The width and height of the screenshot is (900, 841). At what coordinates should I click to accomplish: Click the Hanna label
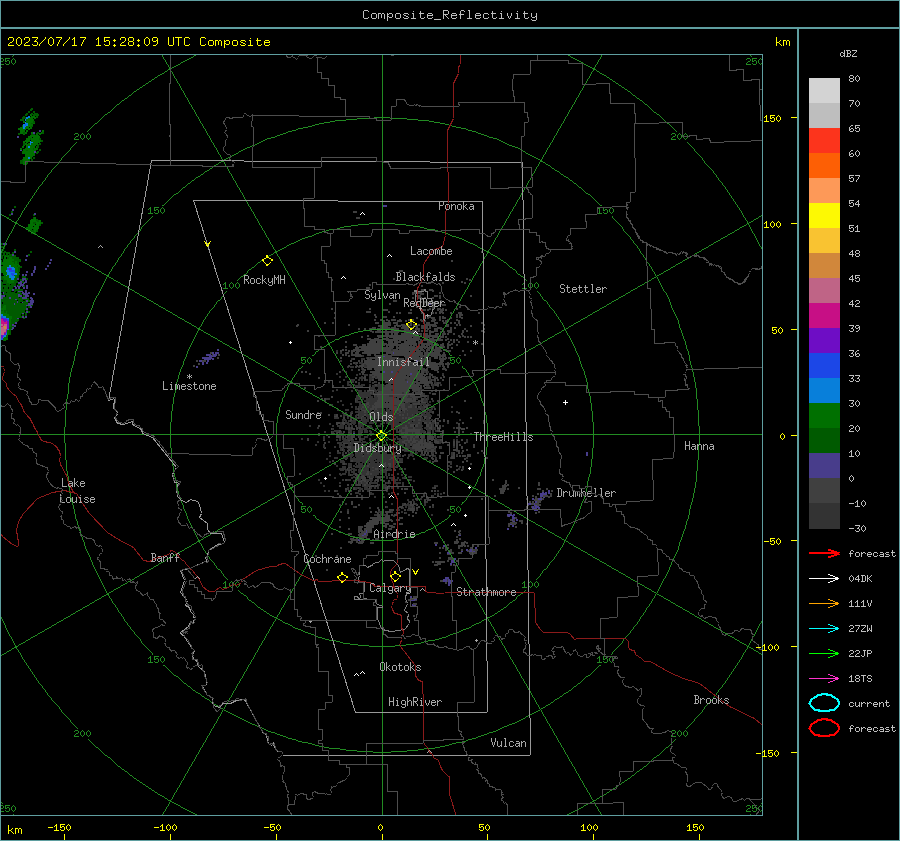[699, 446]
